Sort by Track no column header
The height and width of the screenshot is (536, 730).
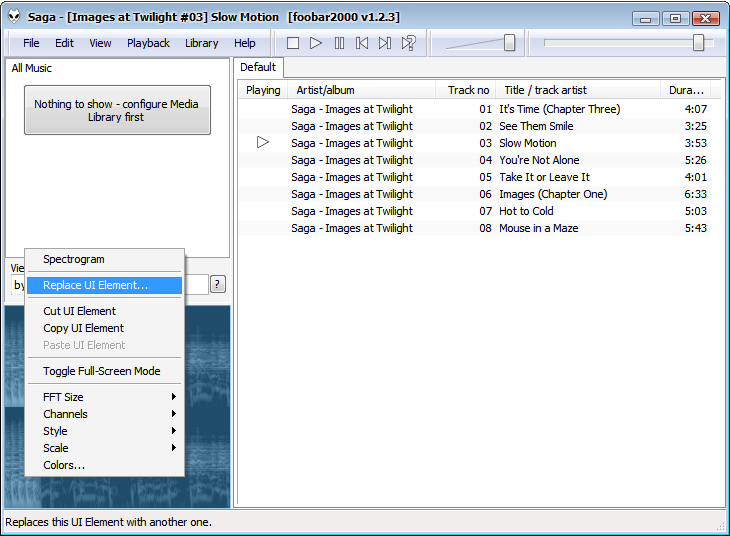466,90
